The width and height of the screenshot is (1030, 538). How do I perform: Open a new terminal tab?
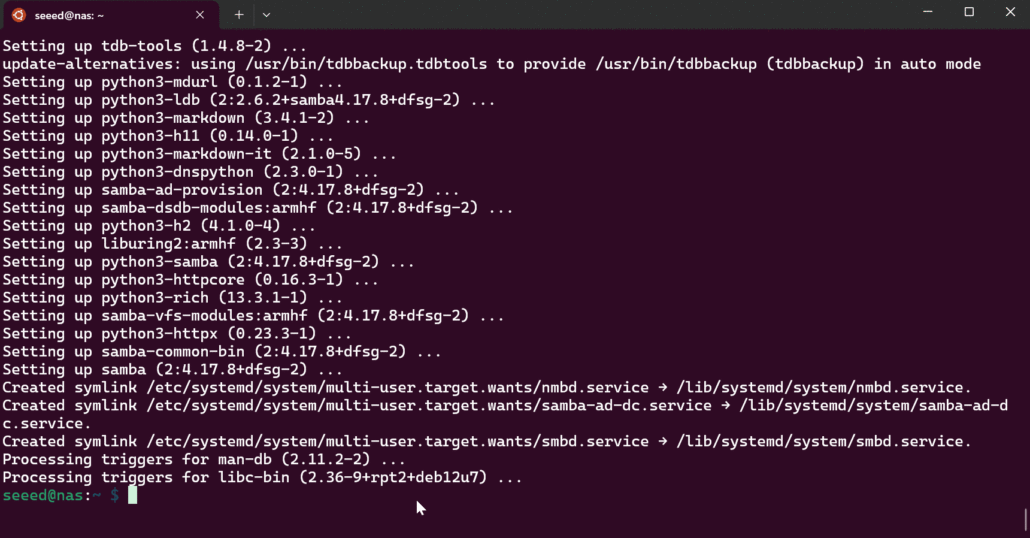pyautogui.click(x=239, y=15)
